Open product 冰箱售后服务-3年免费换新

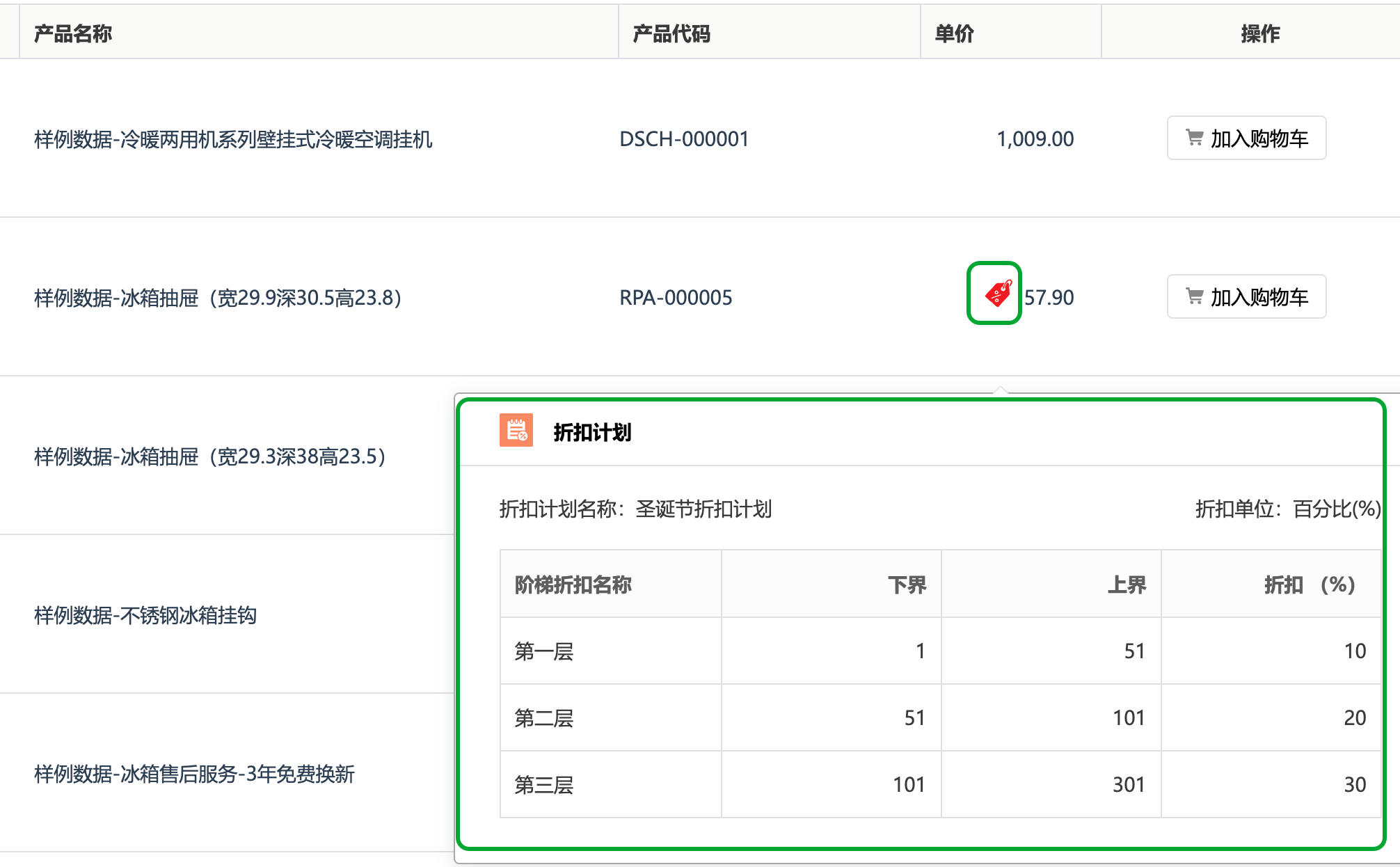(x=194, y=774)
